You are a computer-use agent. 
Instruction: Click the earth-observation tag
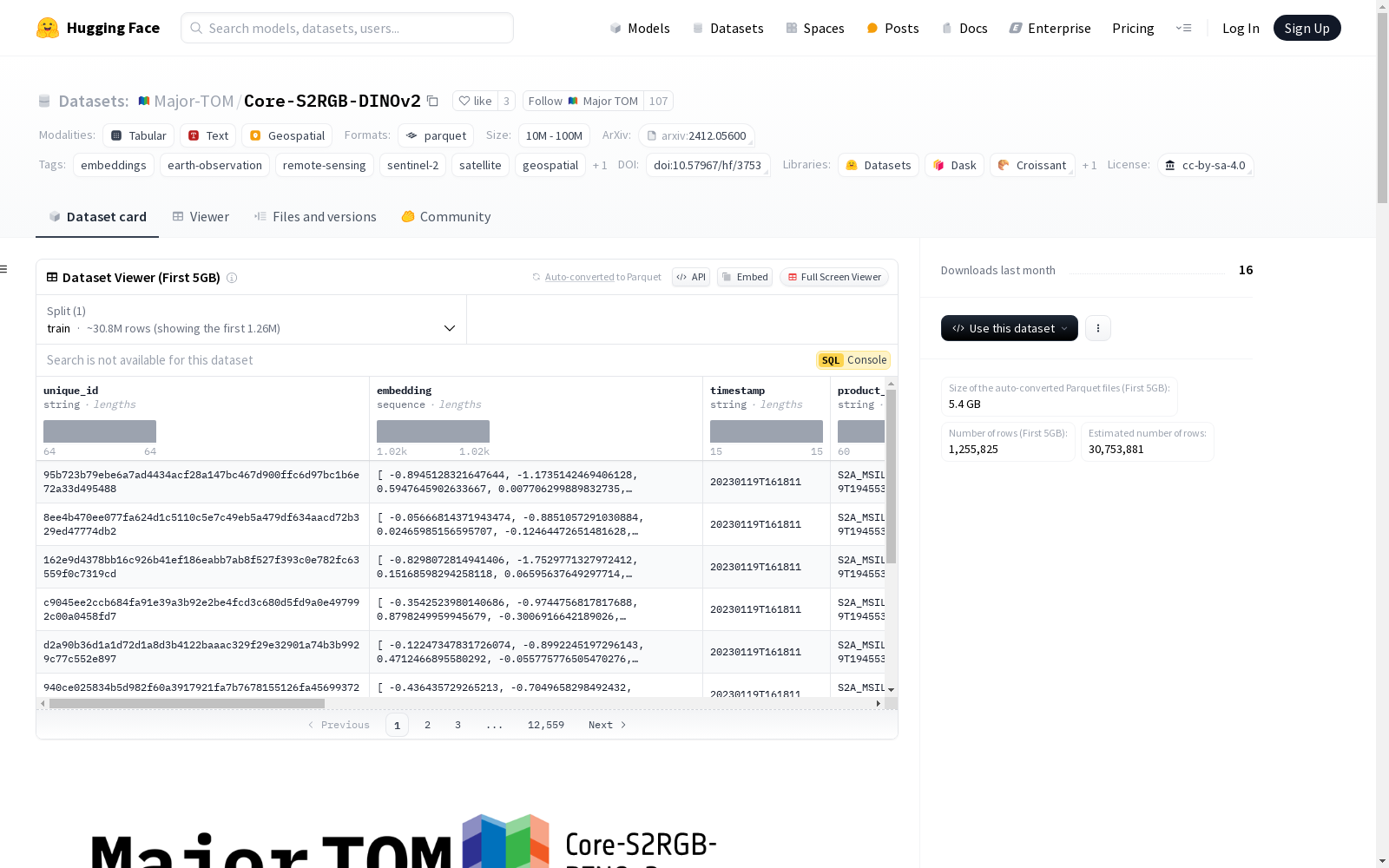point(214,165)
